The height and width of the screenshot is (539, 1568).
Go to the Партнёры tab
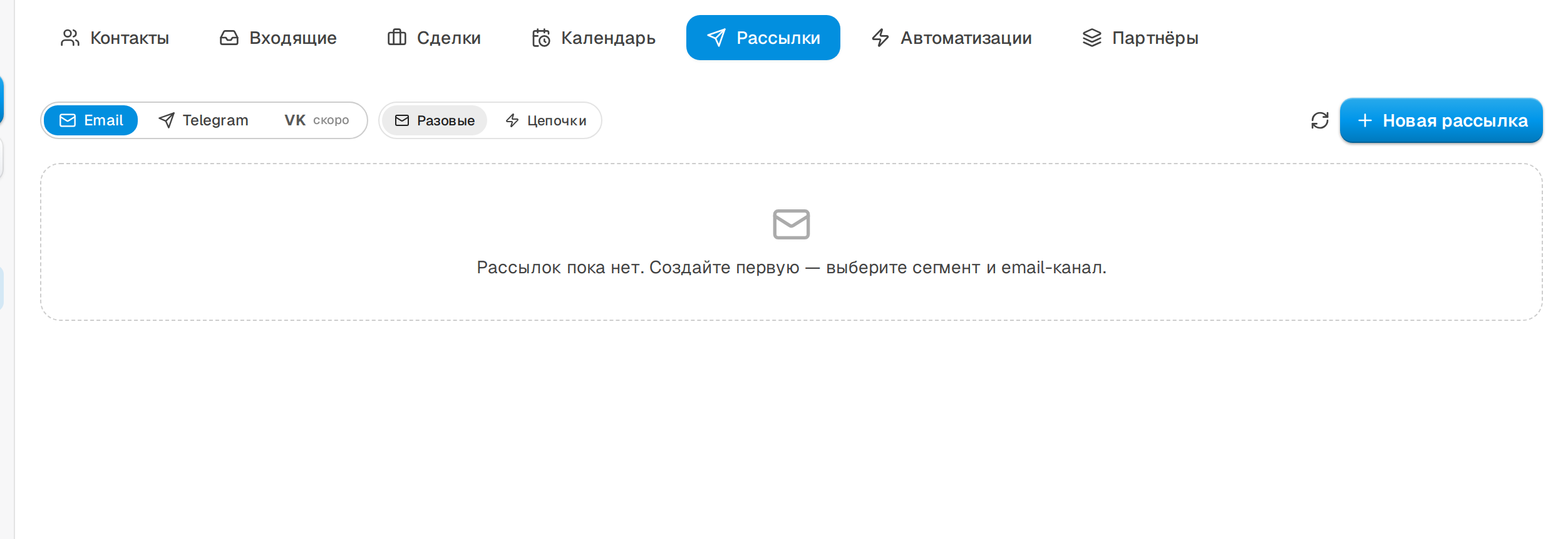(x=1140, y=38)
